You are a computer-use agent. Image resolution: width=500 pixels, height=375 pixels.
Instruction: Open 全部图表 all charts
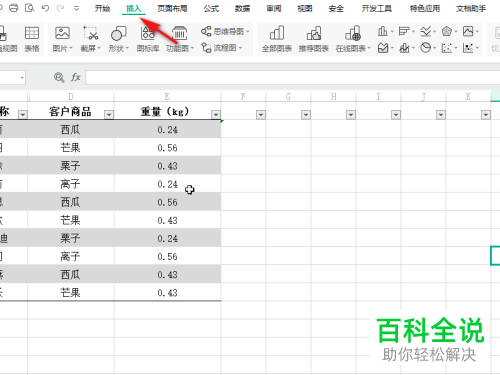tap(277, 39)
